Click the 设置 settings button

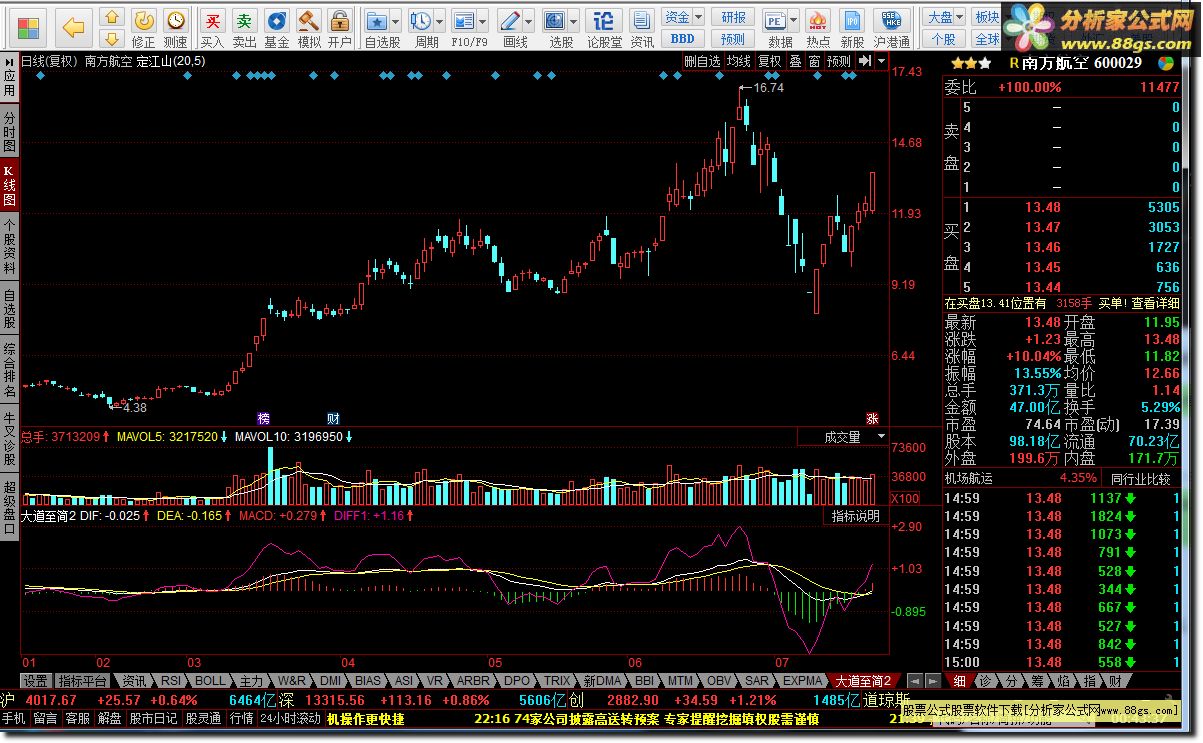pos(36,681)
